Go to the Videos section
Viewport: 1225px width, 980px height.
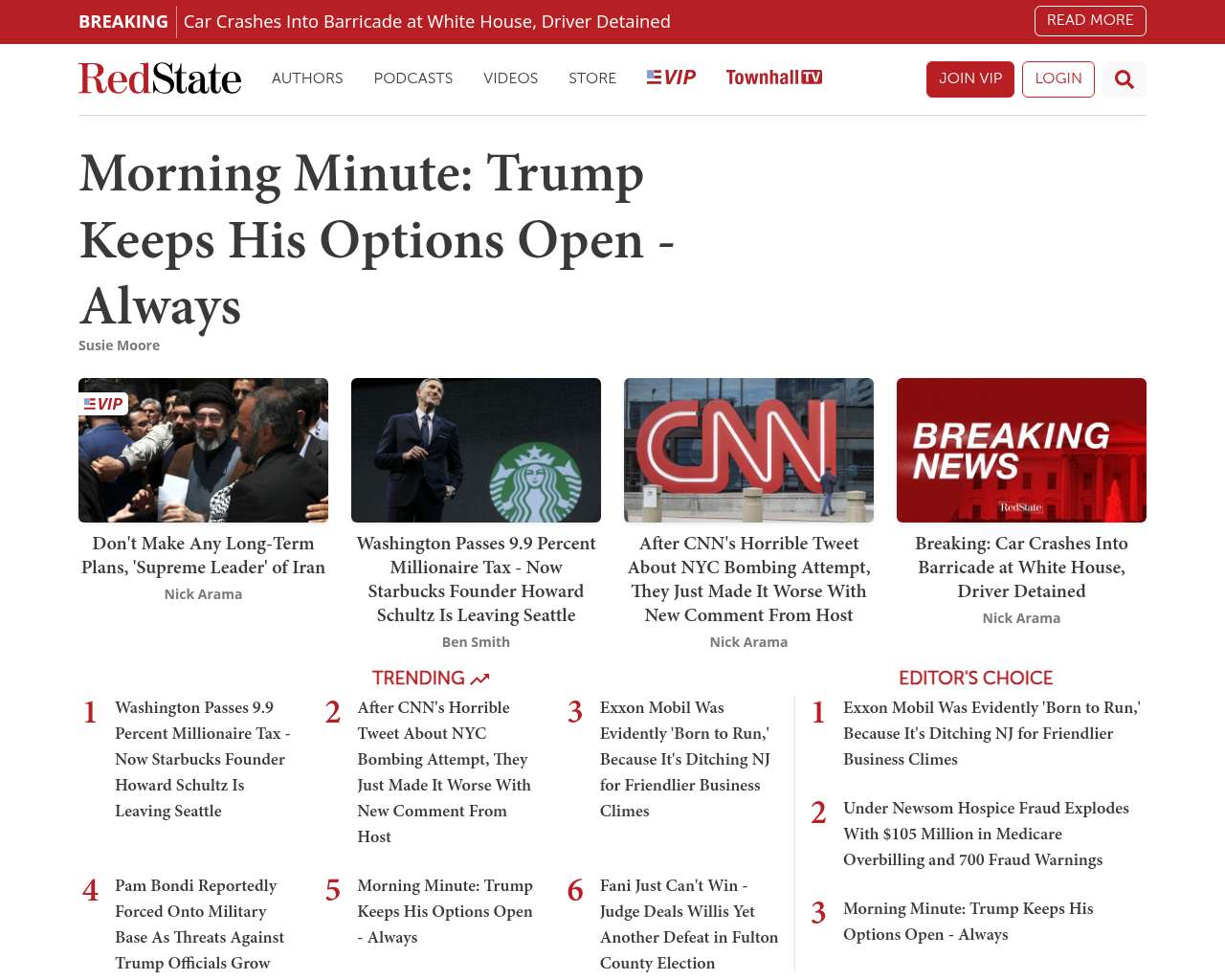pyautogui.click(x=510, y=78)
